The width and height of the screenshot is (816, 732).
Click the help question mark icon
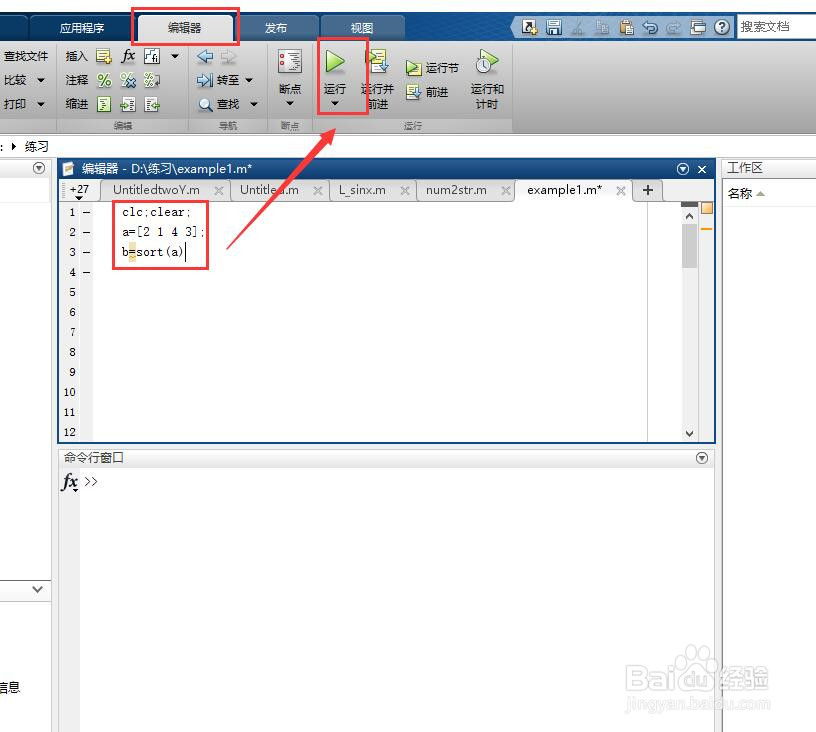(x=722, y=27)
